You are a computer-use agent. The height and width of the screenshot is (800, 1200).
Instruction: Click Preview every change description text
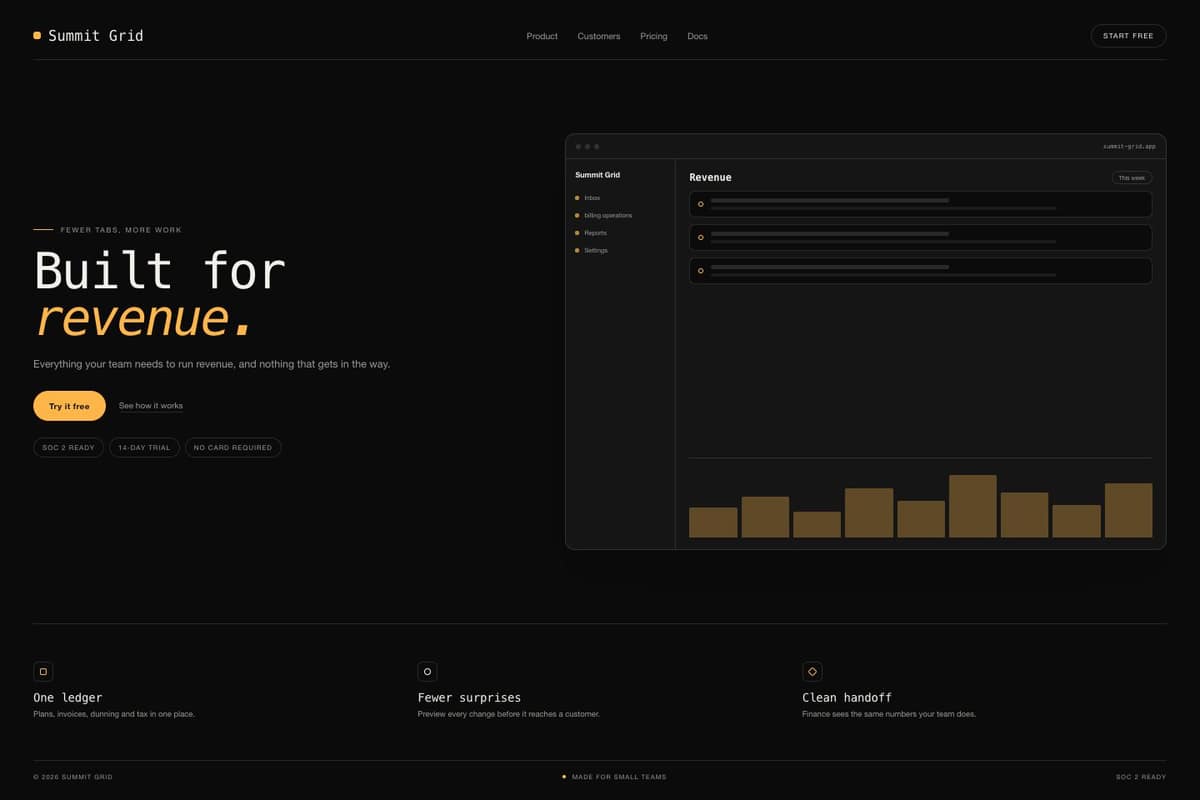(x=508, y=714)
